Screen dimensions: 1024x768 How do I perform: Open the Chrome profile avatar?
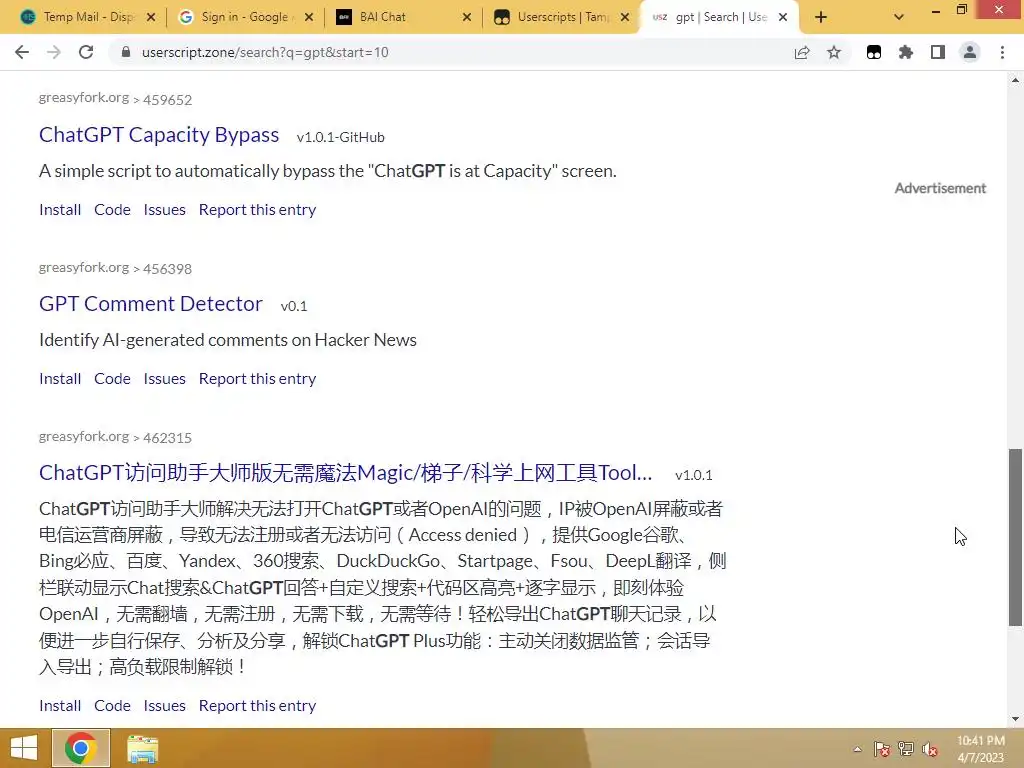click(970, 52)
